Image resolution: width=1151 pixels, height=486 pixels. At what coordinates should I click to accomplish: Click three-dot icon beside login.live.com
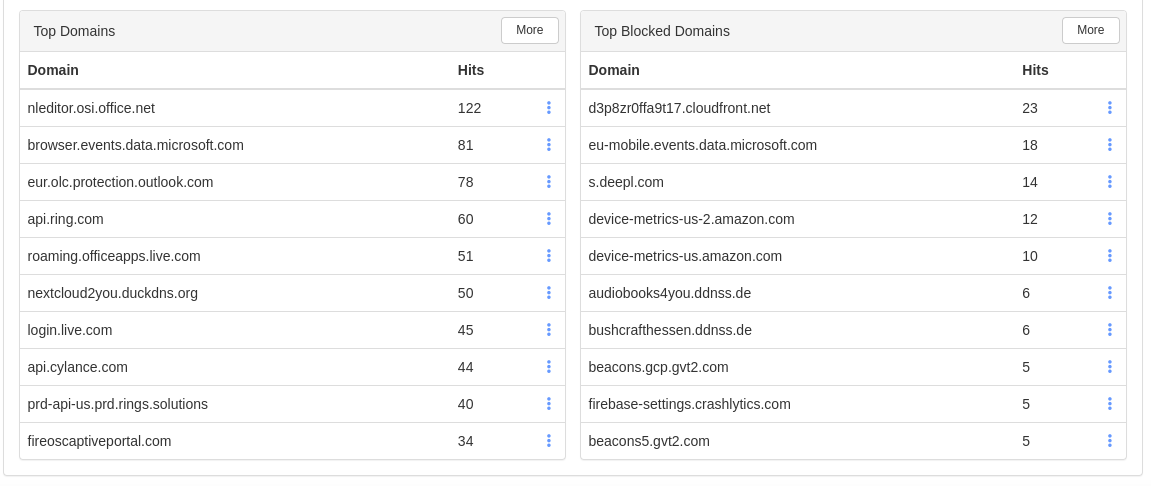click(x=548, y=330)
